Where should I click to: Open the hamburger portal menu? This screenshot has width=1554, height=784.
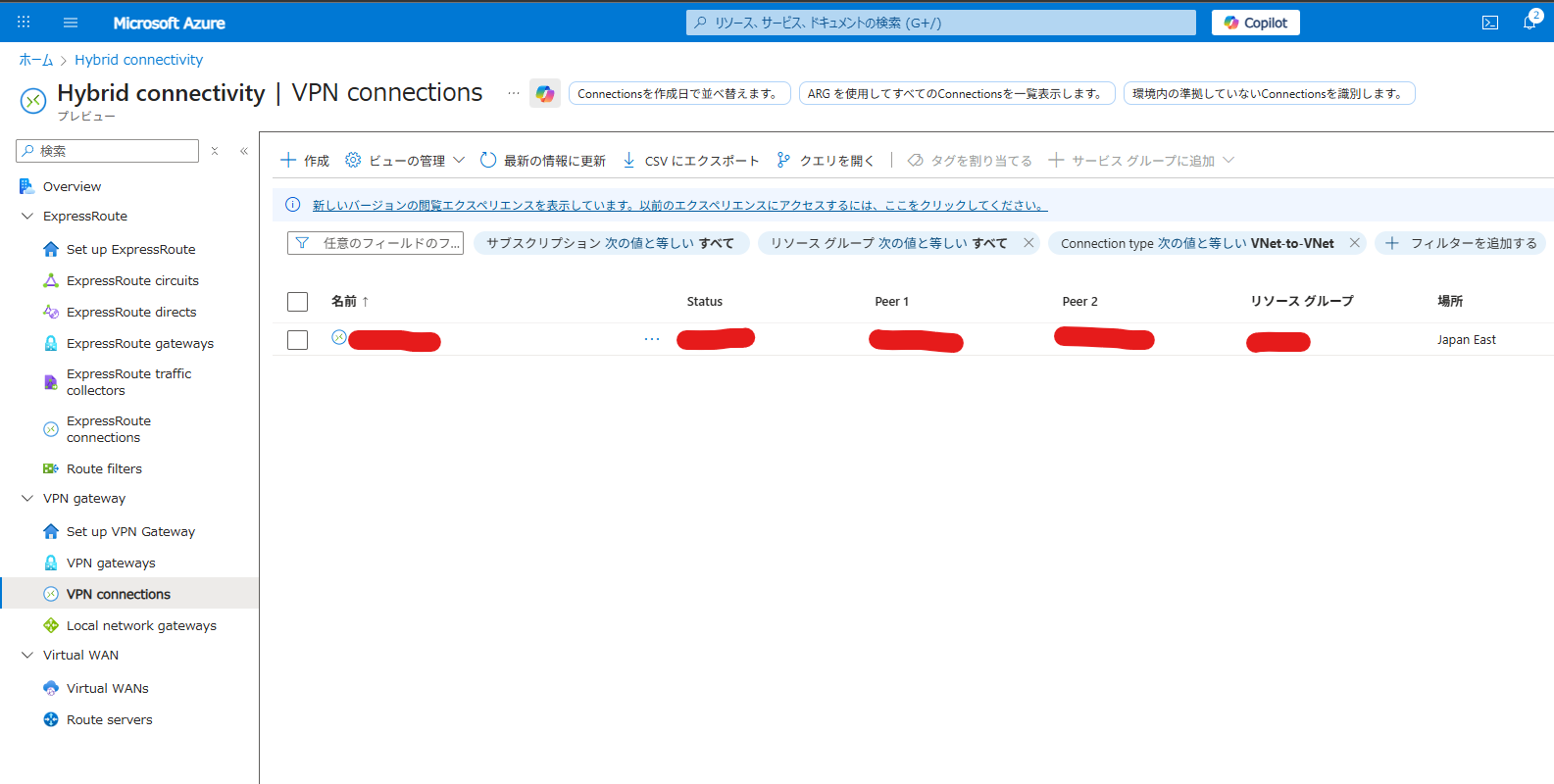71,23
